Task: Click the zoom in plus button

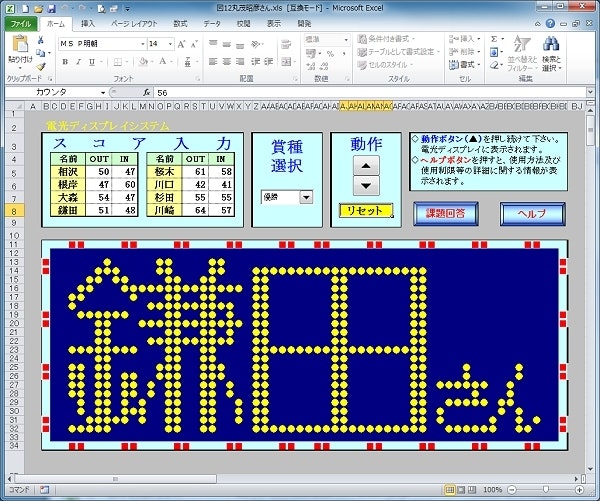Action: (x=579, y=490)
